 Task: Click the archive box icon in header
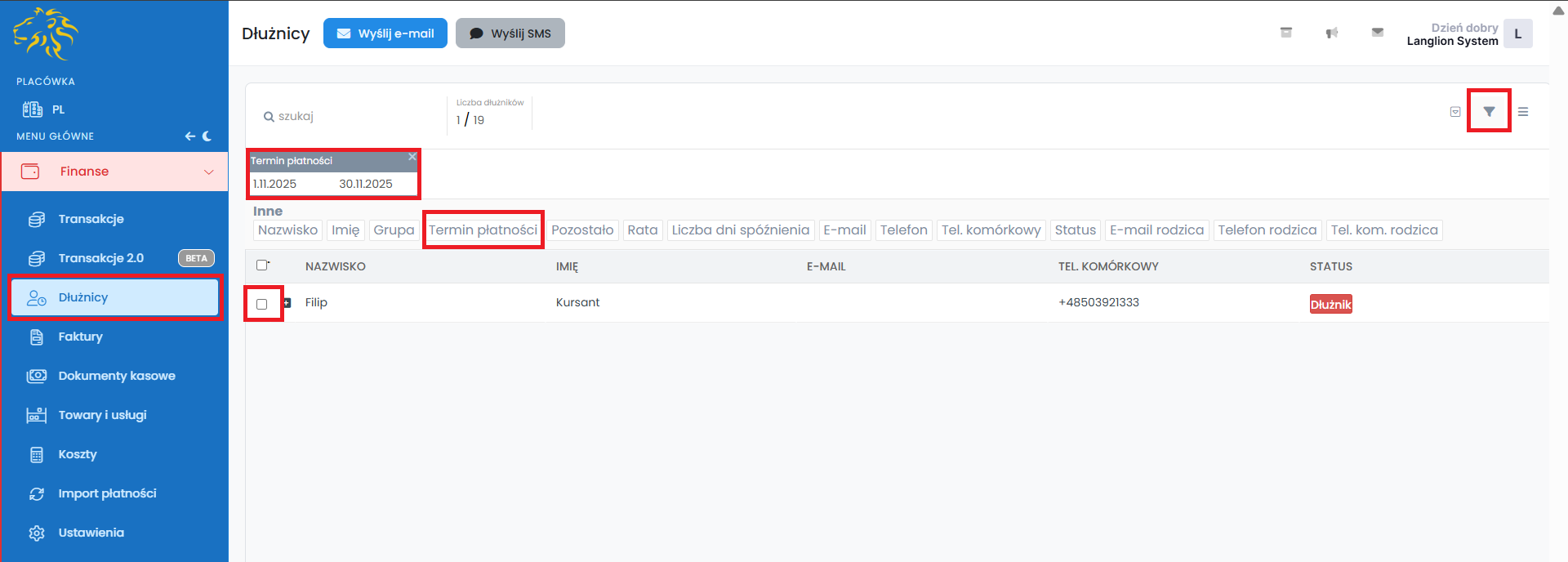tap(1285, 33)
